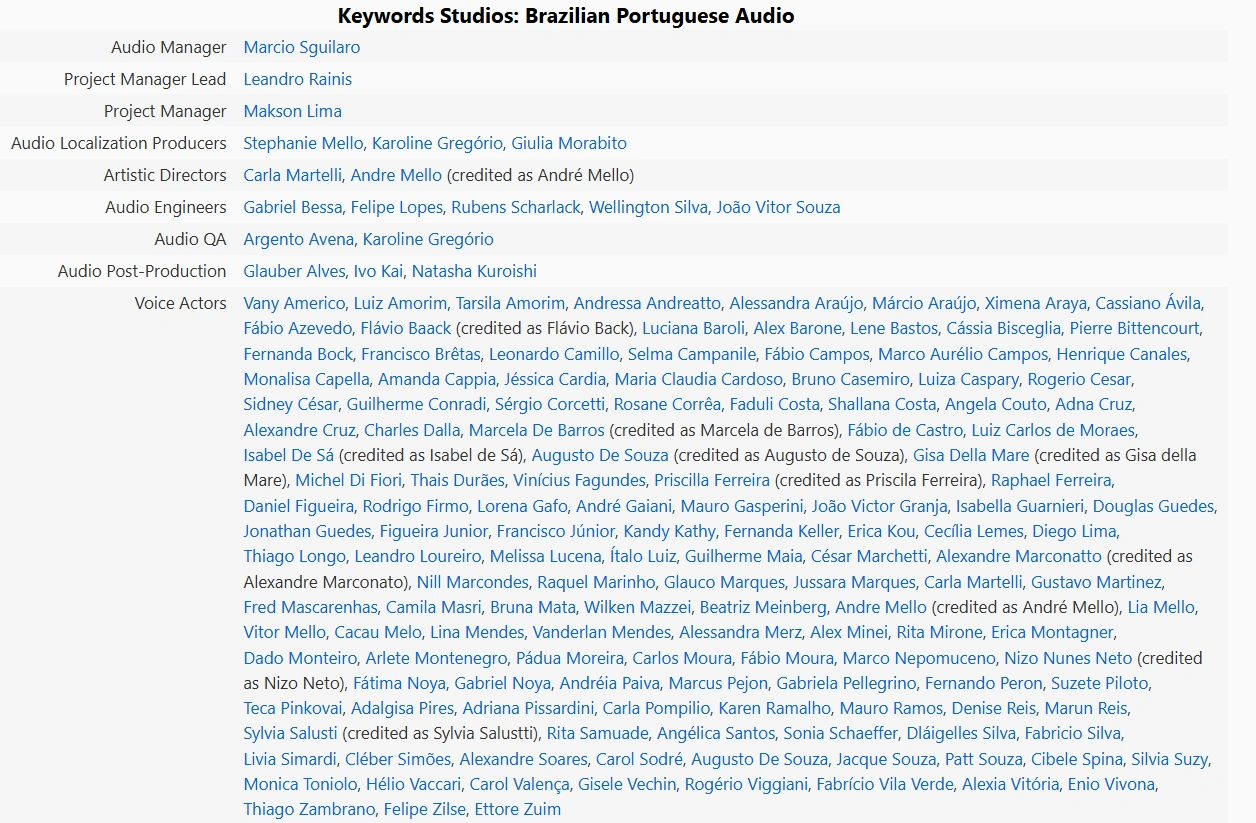Select the Adna Cruz link
The height and width of the screenshot is (823, 1256).
(x=1094, y=404)
